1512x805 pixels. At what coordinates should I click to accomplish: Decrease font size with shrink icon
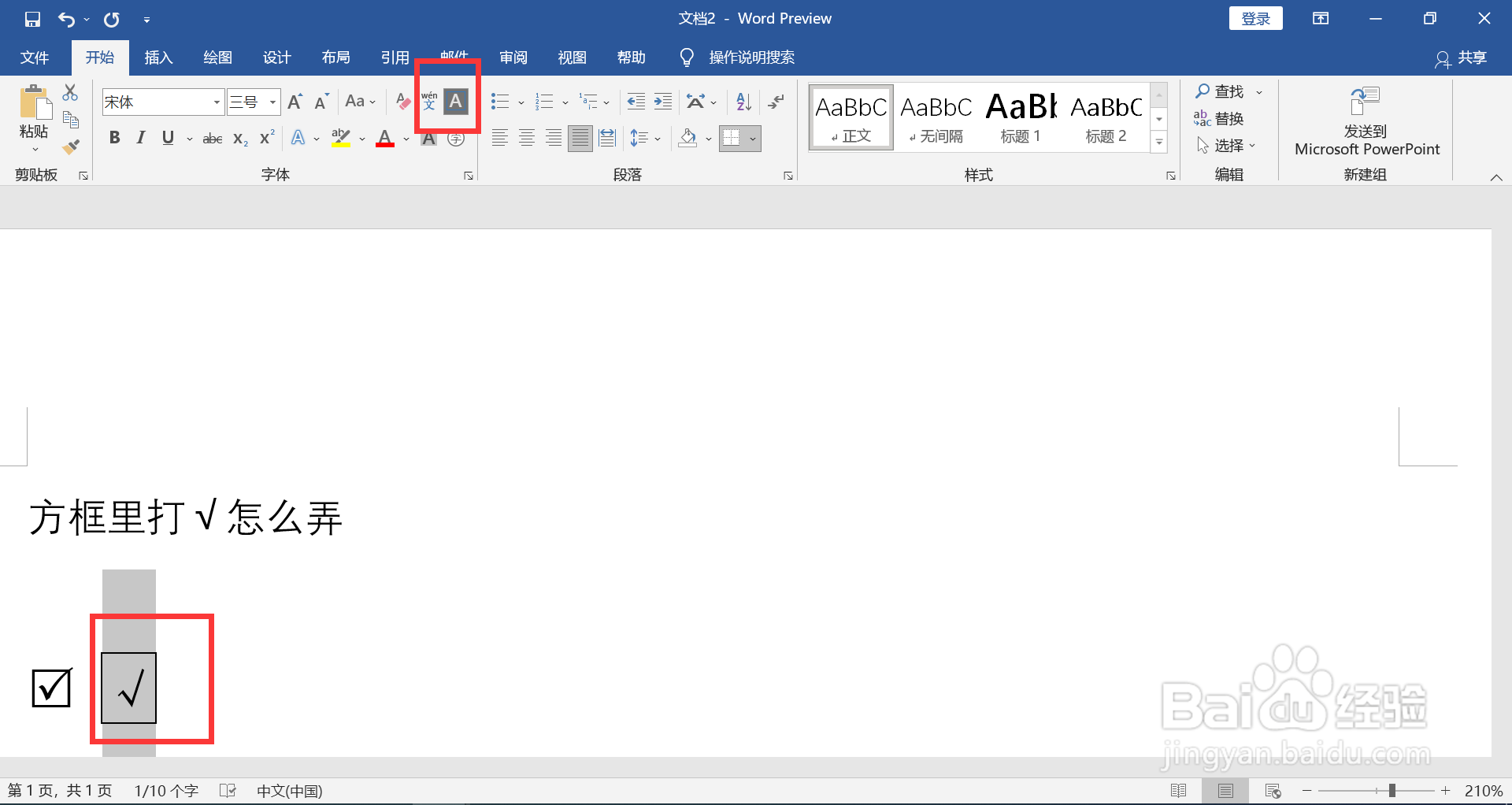[x=321, y=102]
